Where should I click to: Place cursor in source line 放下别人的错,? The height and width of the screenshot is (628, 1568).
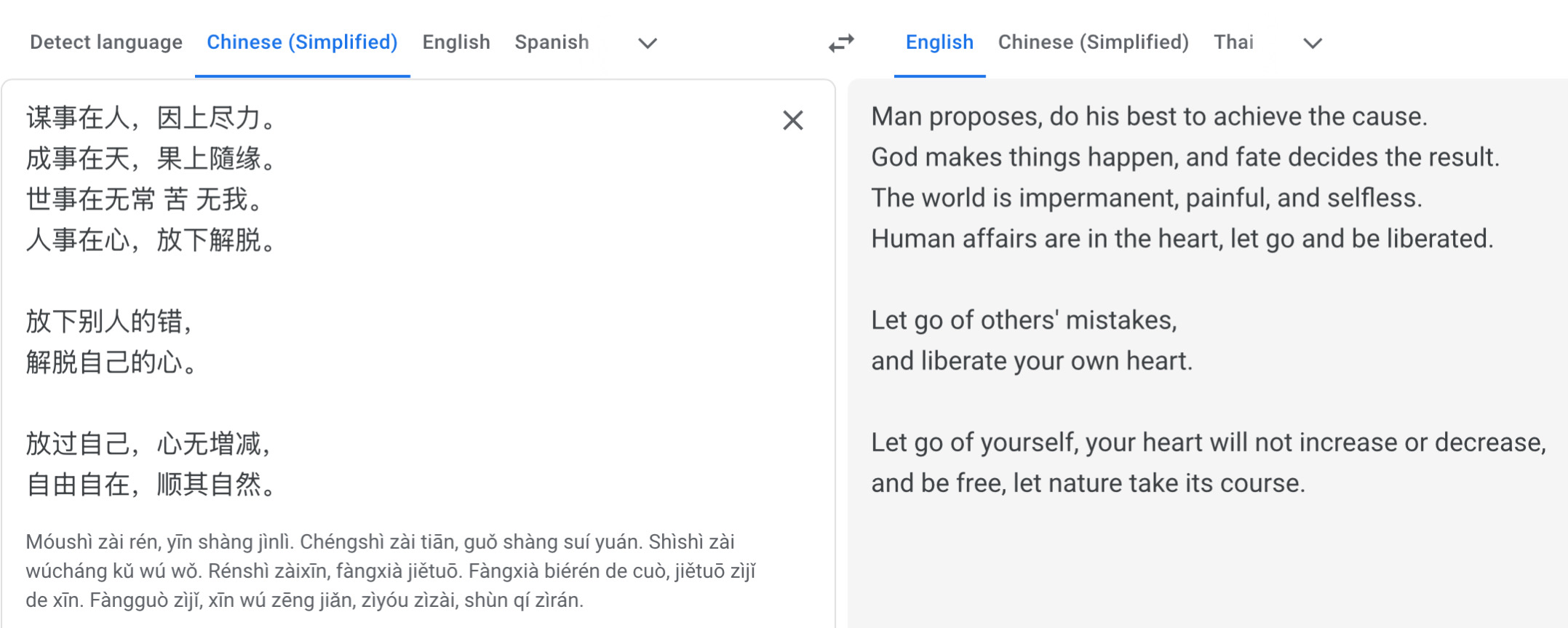[x=109, y=321]
